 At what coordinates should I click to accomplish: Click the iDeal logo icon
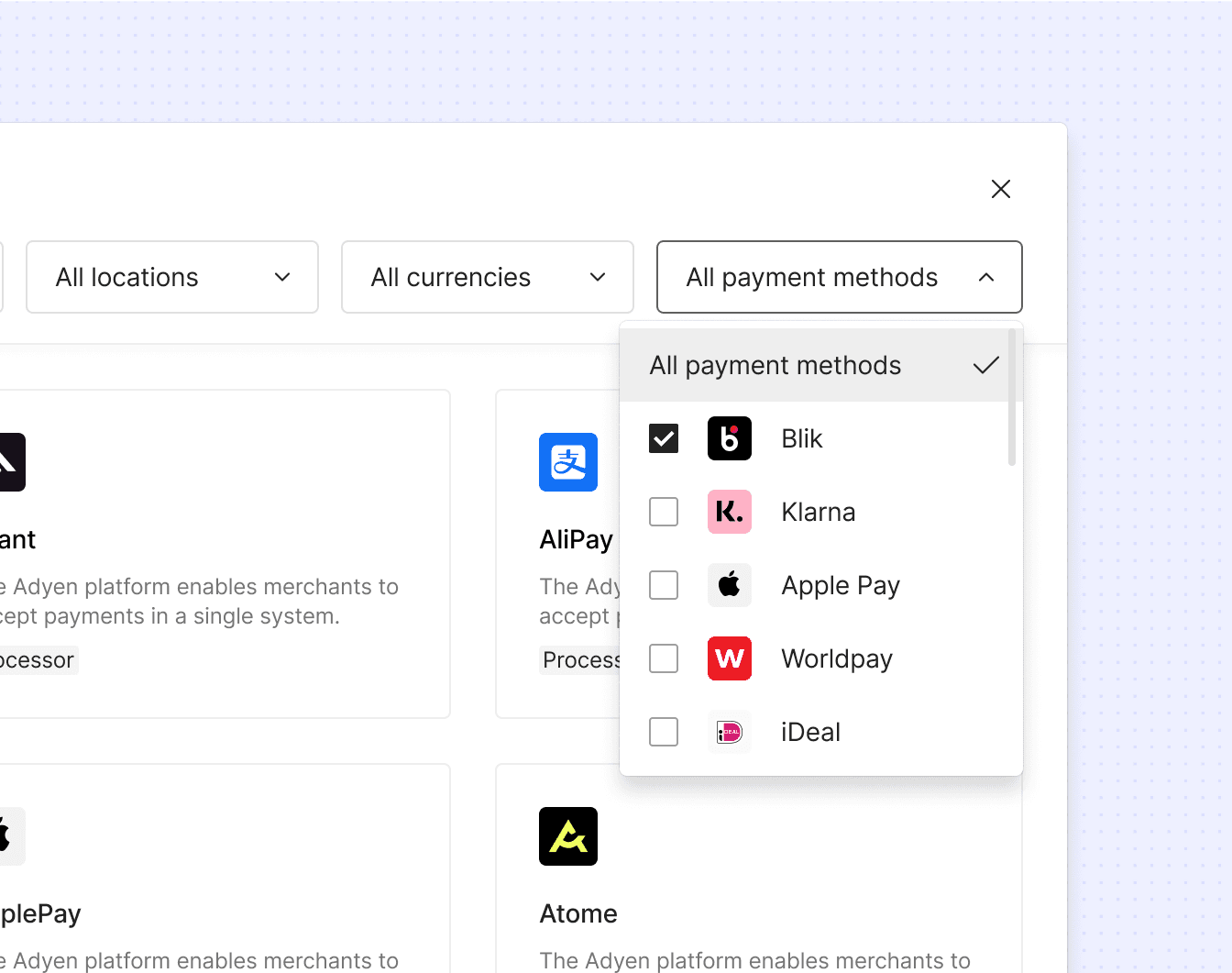coord(730,732)
